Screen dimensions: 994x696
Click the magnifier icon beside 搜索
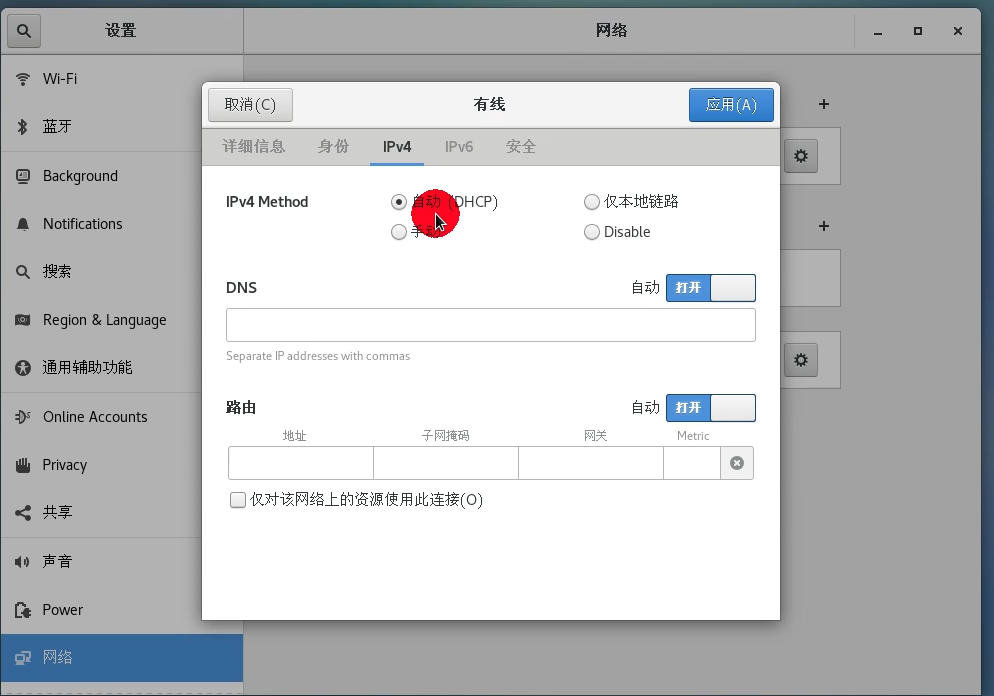click(x=23, y=272)
